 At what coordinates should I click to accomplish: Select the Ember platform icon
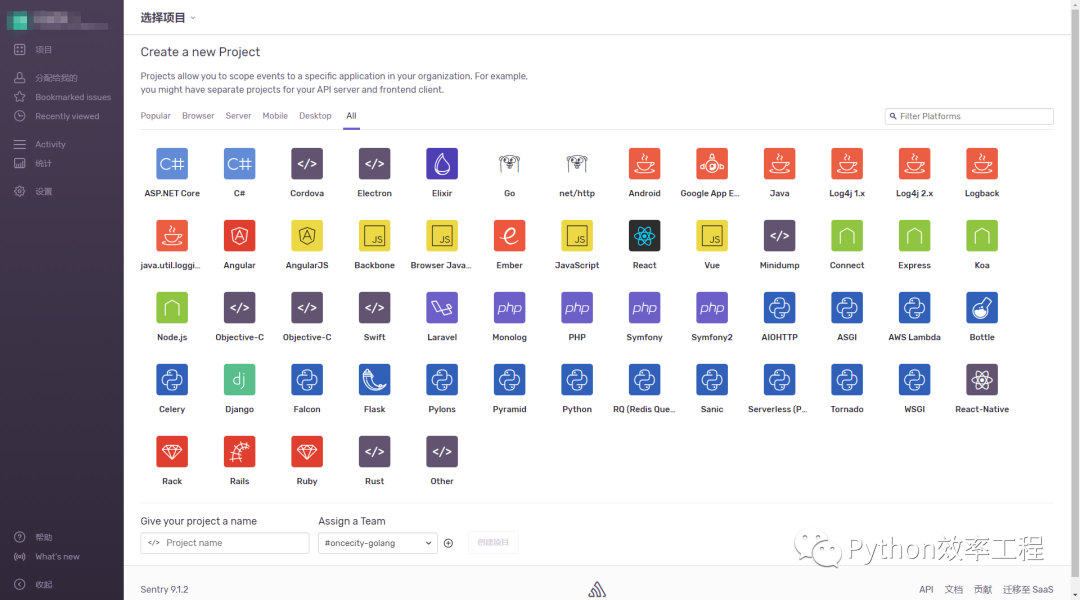coord(509,236)
